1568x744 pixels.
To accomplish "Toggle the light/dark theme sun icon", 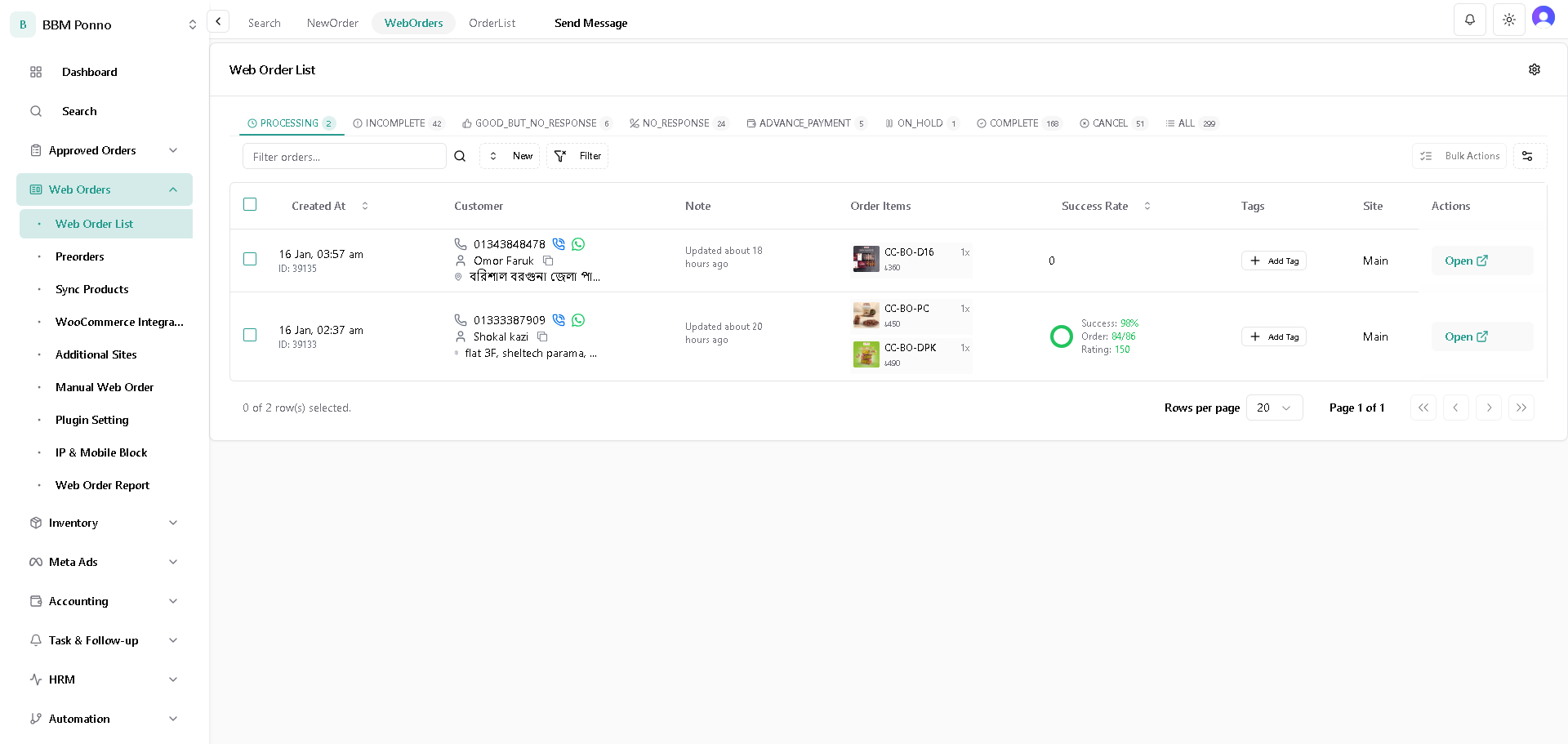I will point(1508,20).
